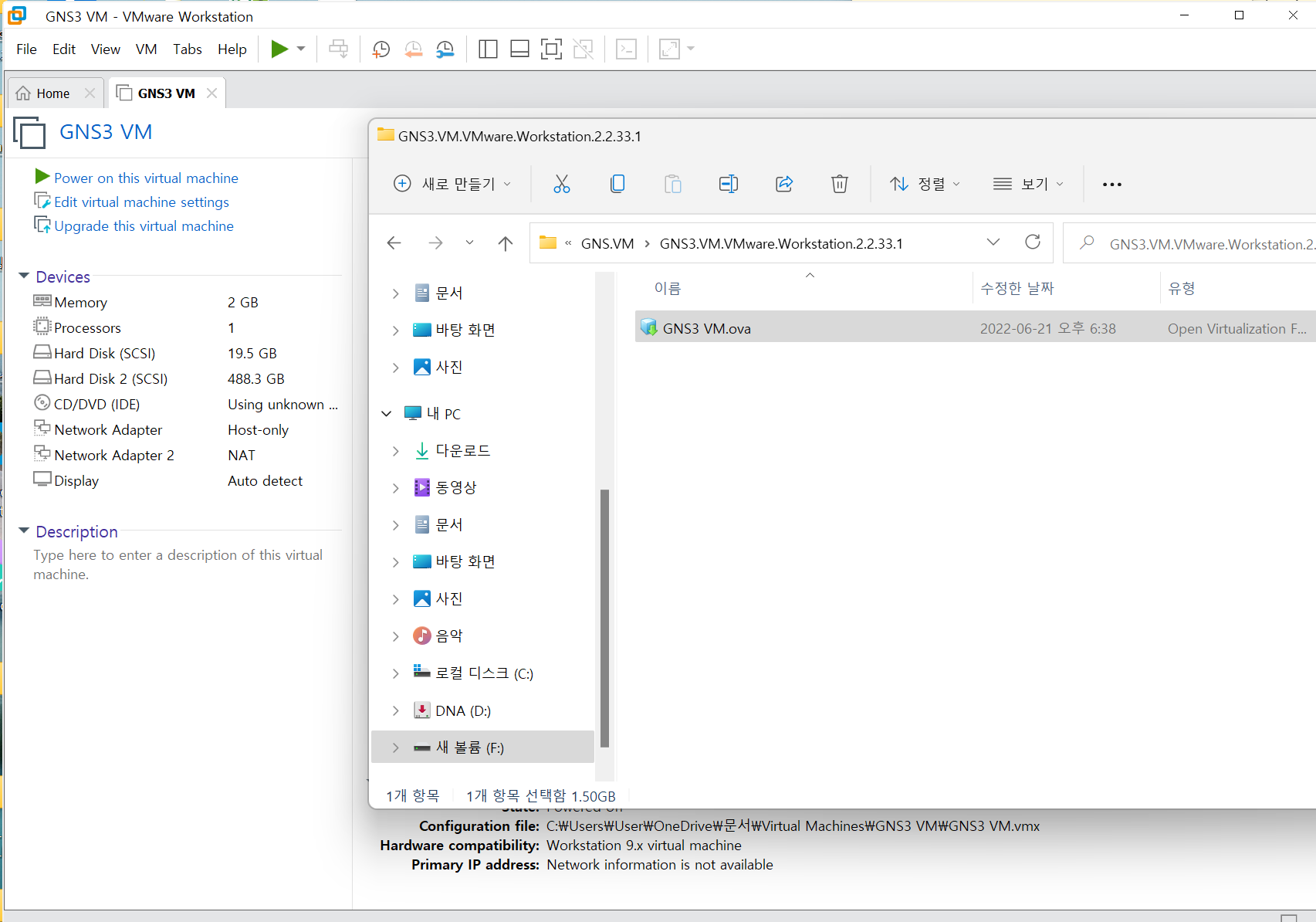Take a snapshot with the clock-plus icon

coord(381,49)
